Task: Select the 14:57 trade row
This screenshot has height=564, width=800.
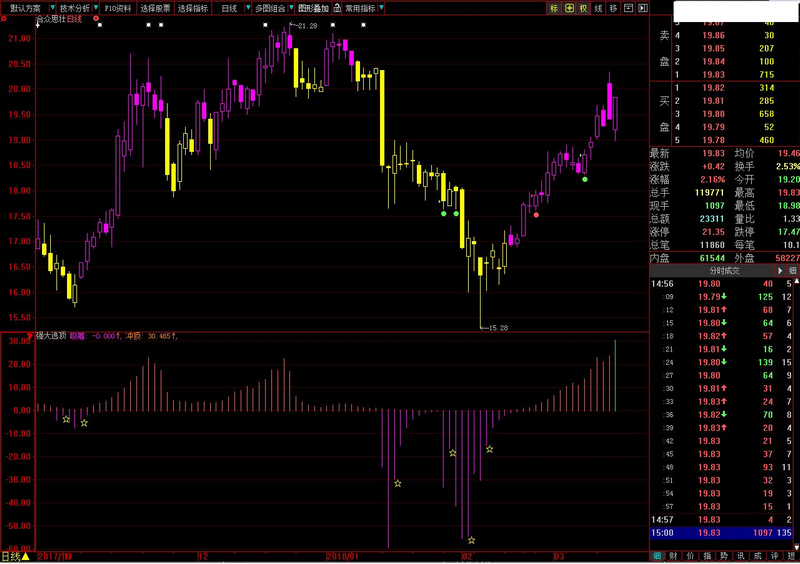Action: click(721, 520)
